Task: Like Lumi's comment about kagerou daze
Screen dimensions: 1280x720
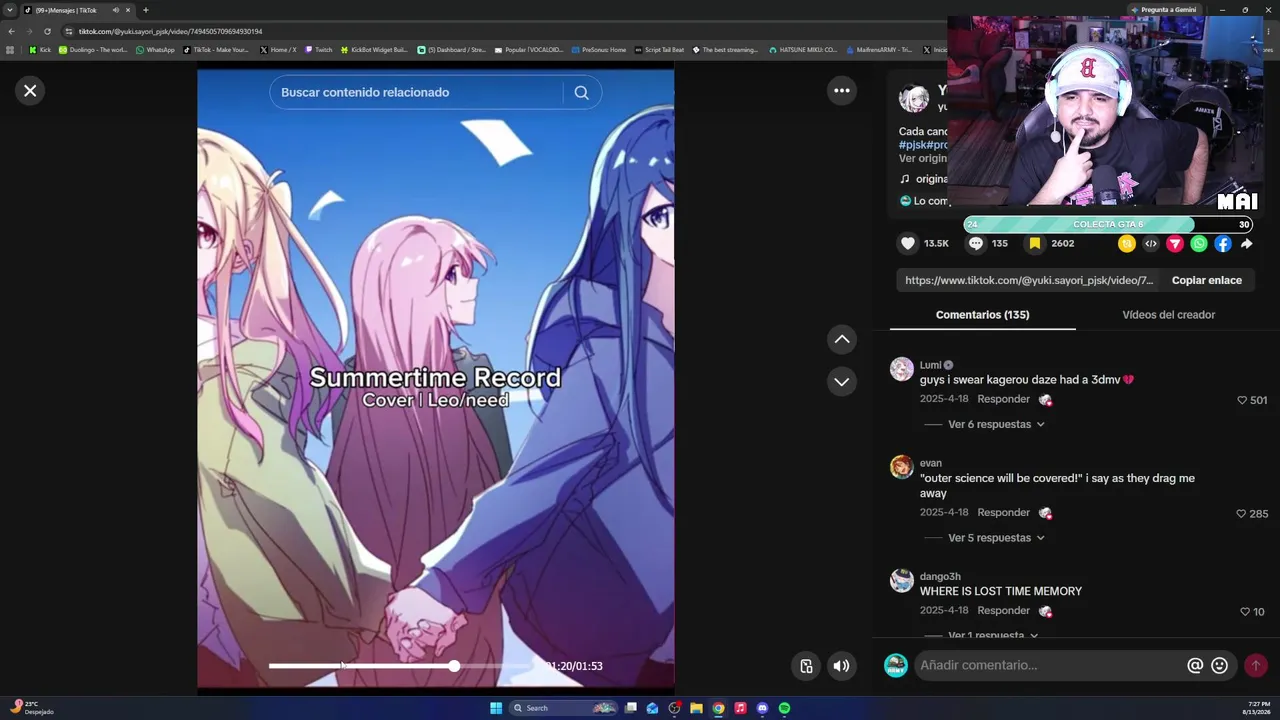Action: 1242,400
